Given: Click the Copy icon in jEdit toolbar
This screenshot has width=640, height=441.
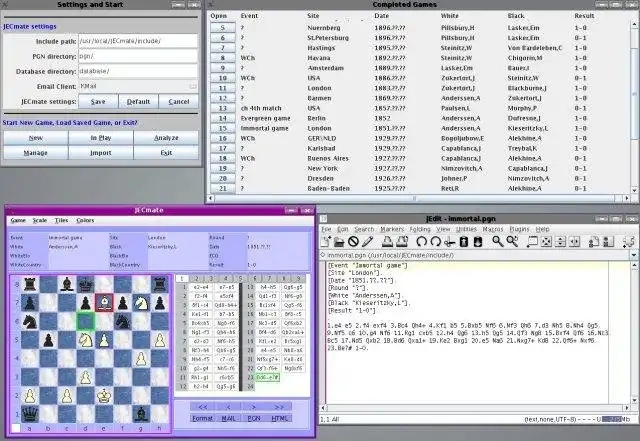Looking at the screenshot, I should (x=464, y=242).
